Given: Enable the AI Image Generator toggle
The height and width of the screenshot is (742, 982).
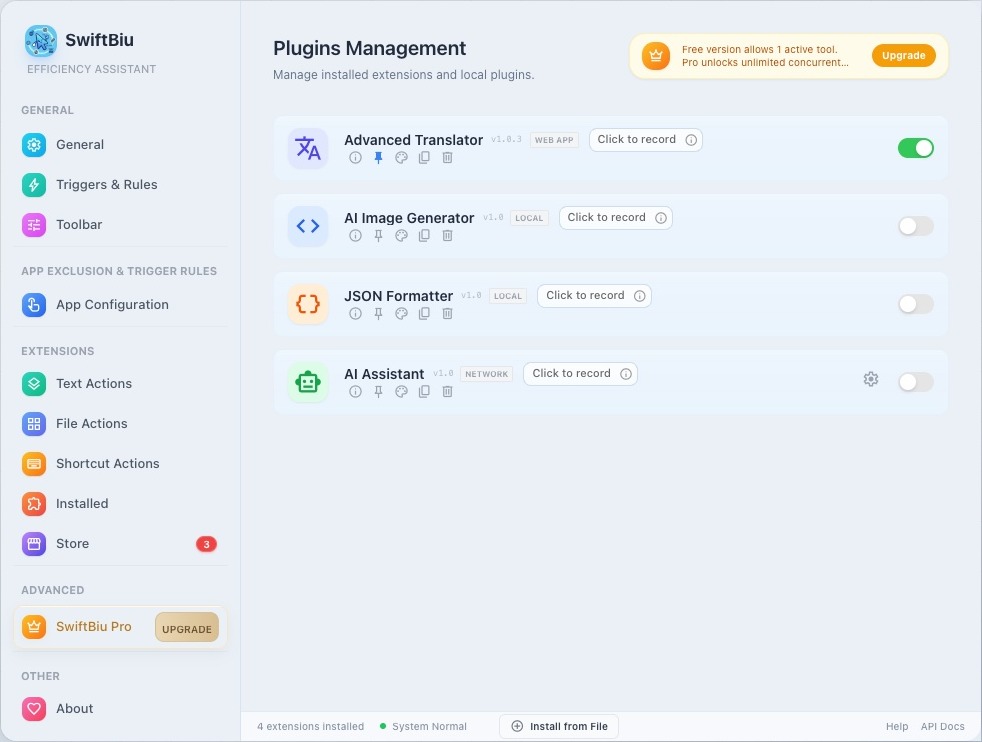Looking at the screenshot, I should coord(916,226).
